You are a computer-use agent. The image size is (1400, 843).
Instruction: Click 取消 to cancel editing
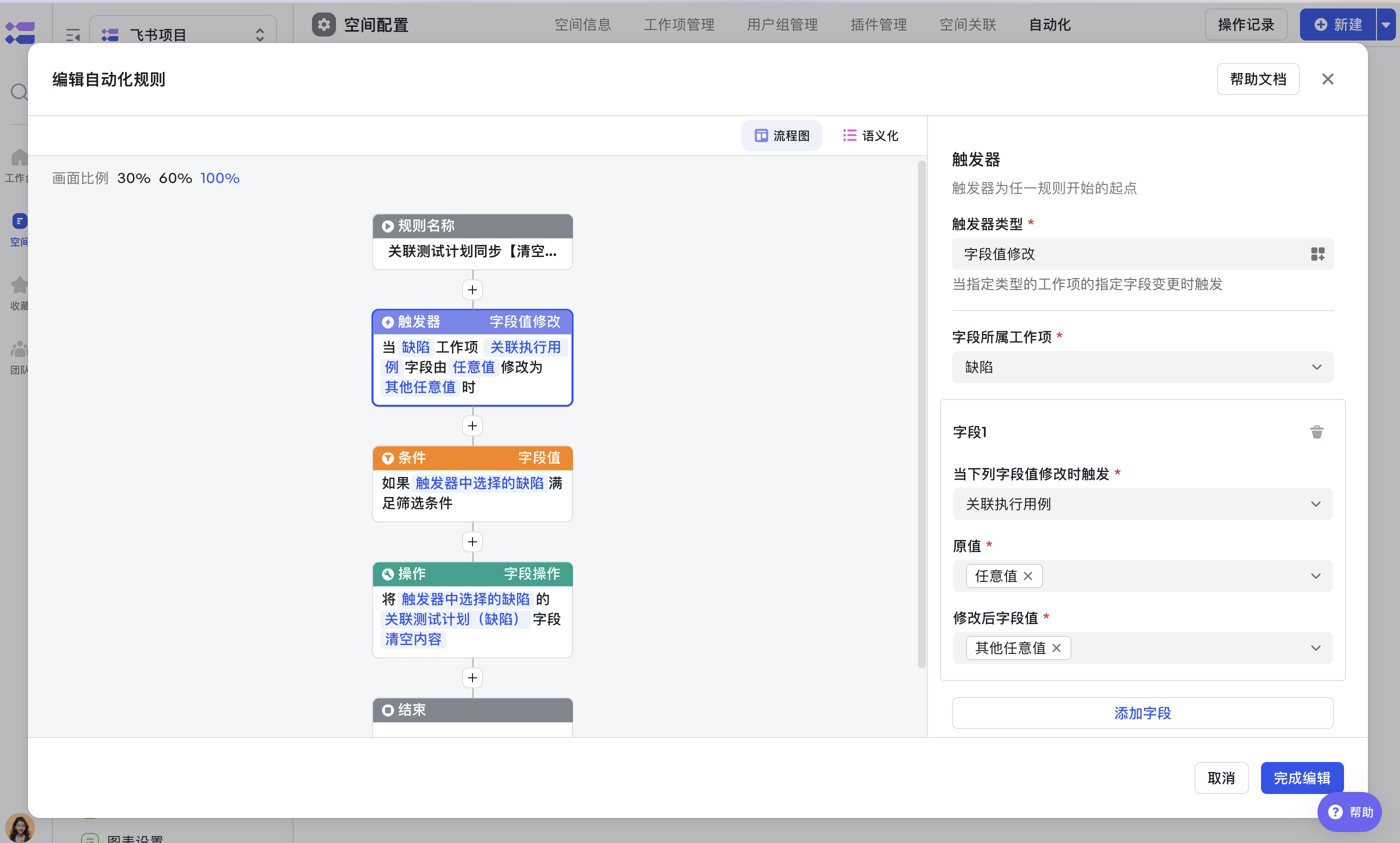pyautogui.click(x=1221, y=777)
